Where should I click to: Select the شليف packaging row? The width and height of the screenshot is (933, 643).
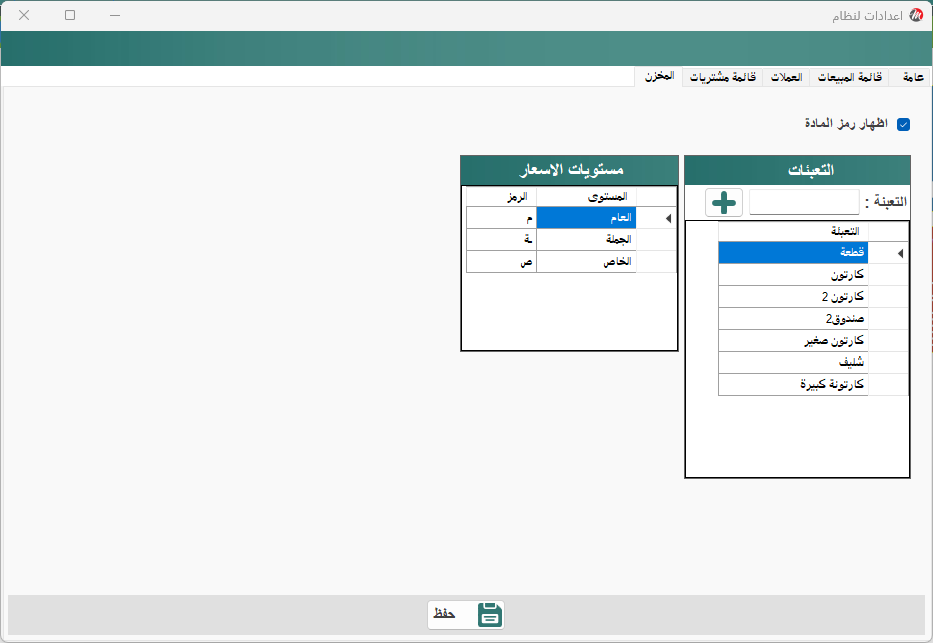click(x=793, y=363)
